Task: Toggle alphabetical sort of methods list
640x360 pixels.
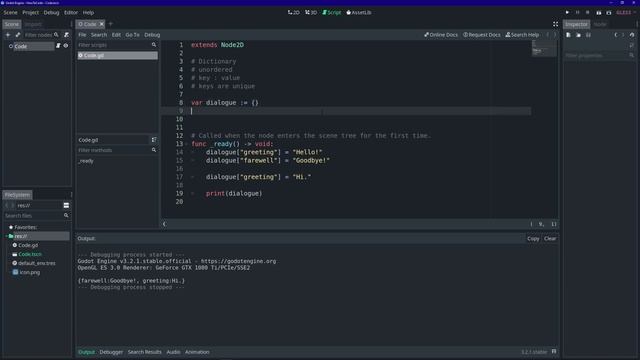Action: [154, 140]
